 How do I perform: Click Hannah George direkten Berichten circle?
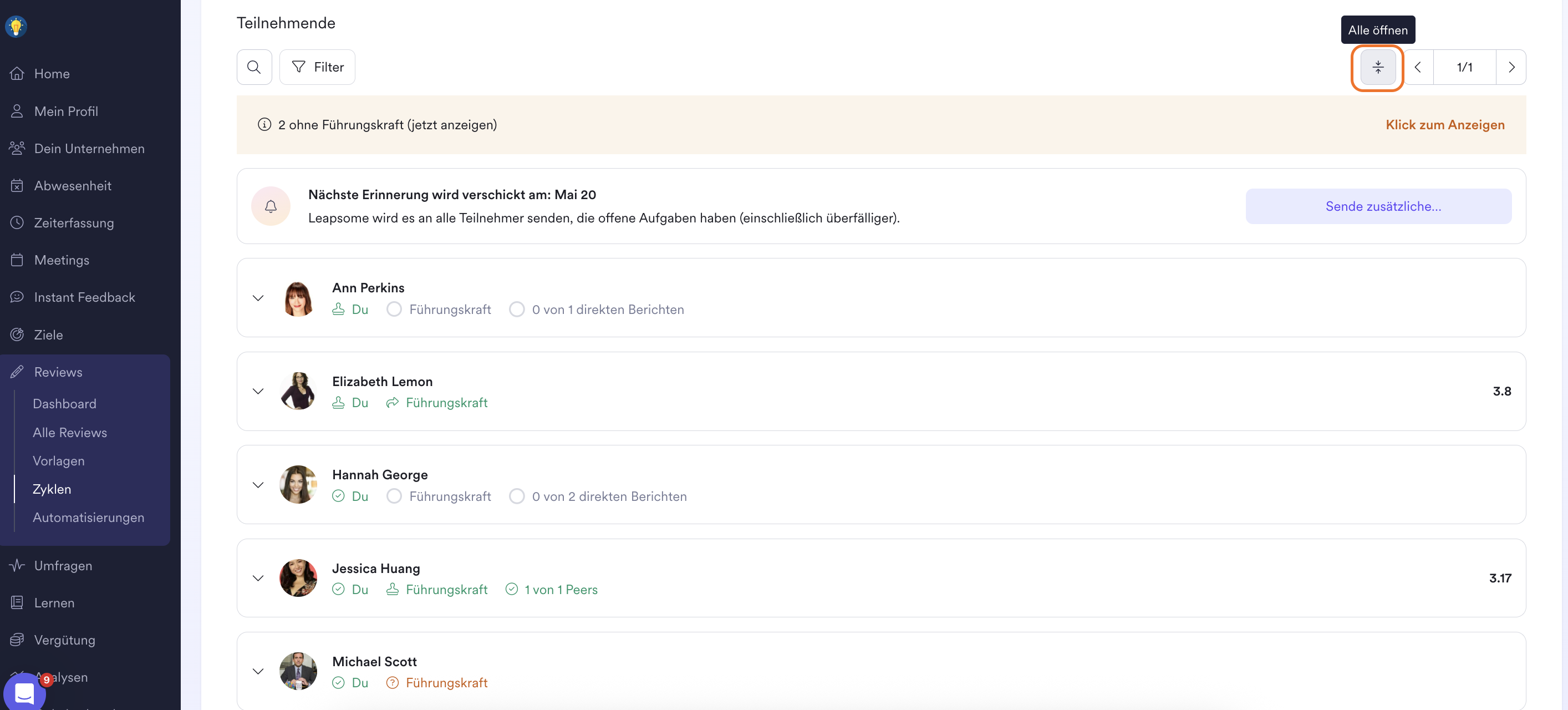517,496
